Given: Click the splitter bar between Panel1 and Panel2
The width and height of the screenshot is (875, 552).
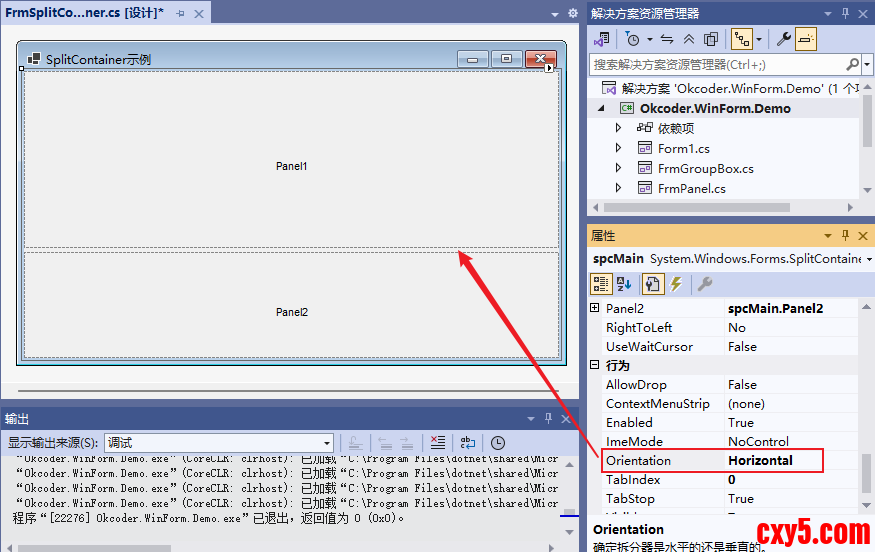Looking at the screenshot, I should tap(291, 249).
